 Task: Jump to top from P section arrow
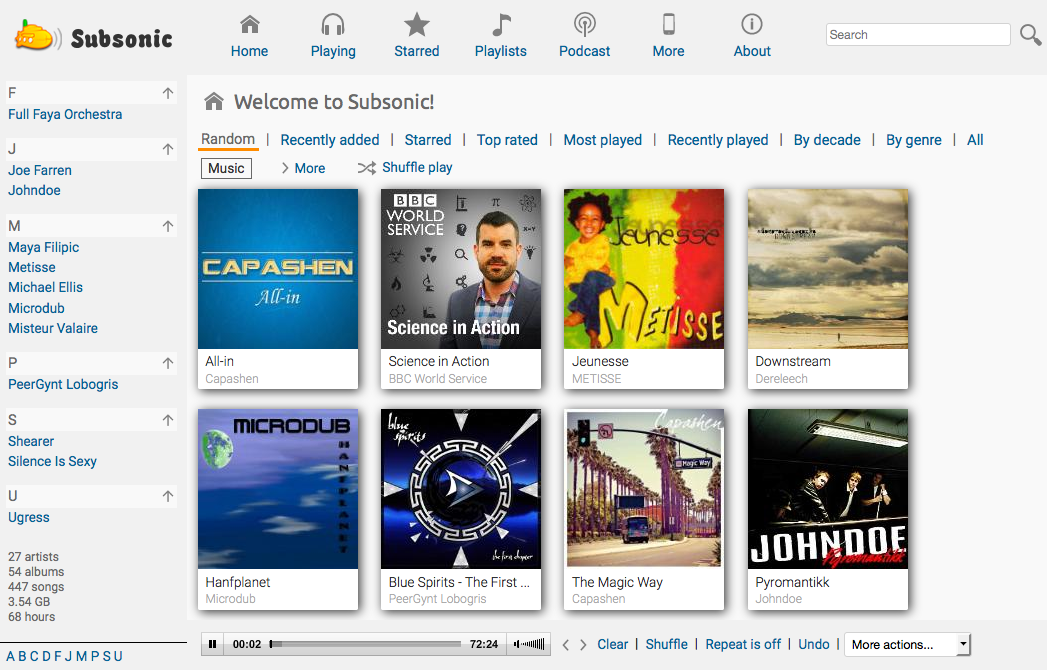click(x=168, y=363)
